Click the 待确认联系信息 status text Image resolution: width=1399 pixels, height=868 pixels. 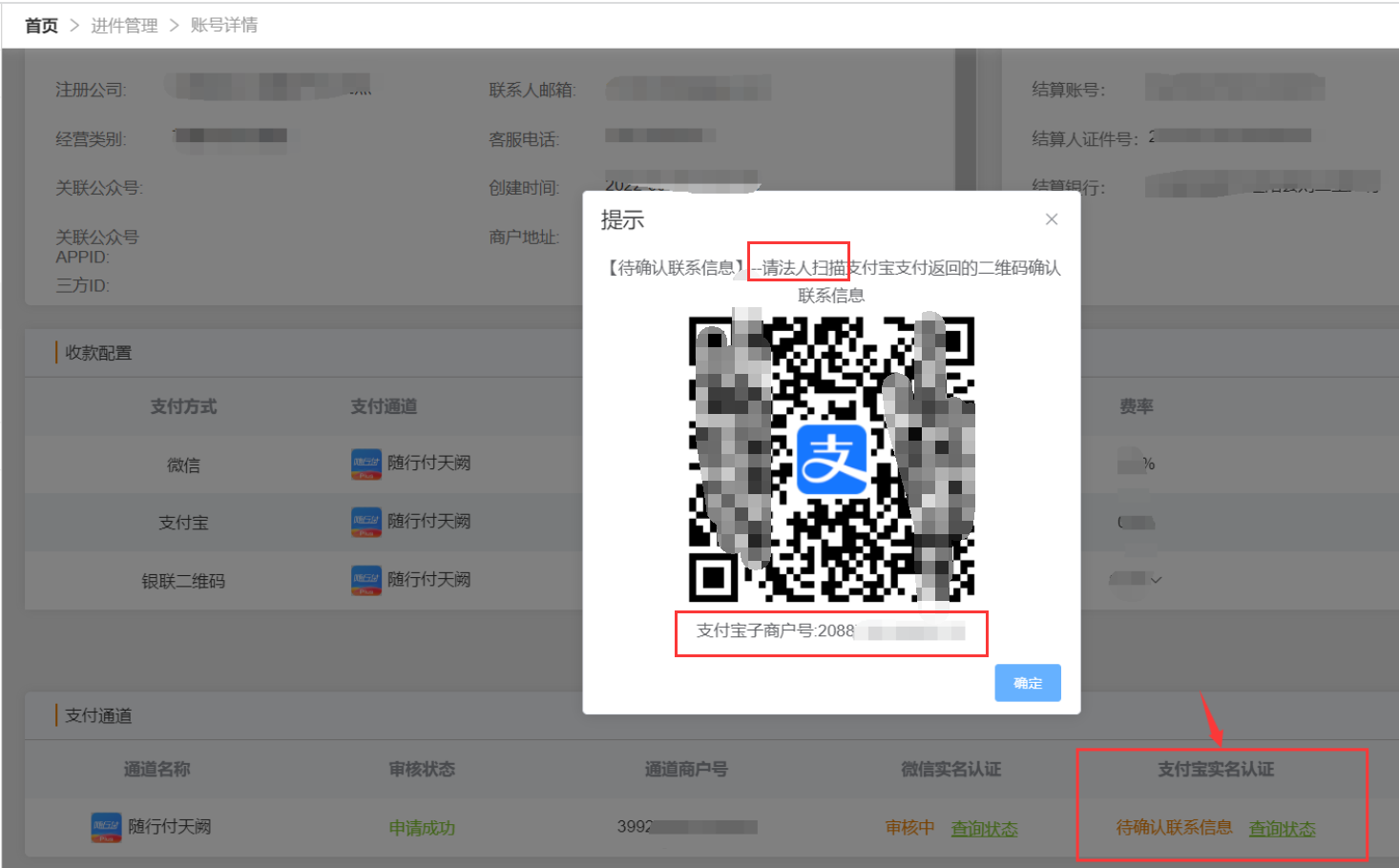(x=1174, y=828)
